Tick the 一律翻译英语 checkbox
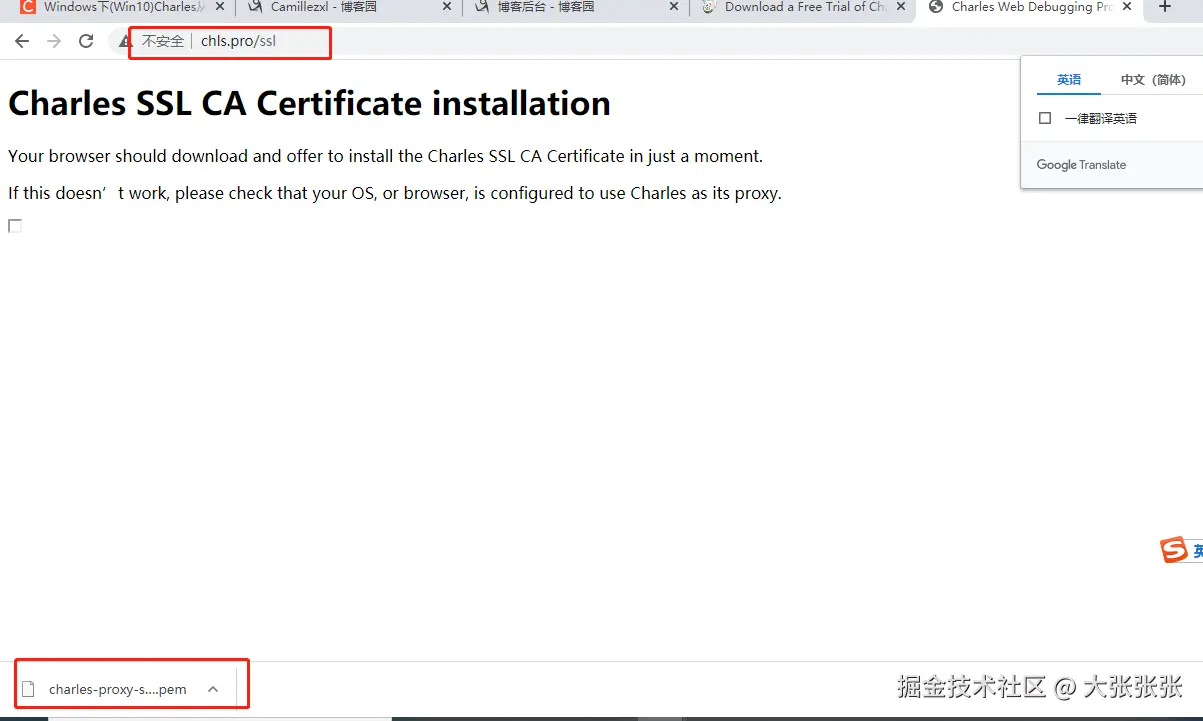Screen dimensions: 1203x721 [x=1045, y=118]
